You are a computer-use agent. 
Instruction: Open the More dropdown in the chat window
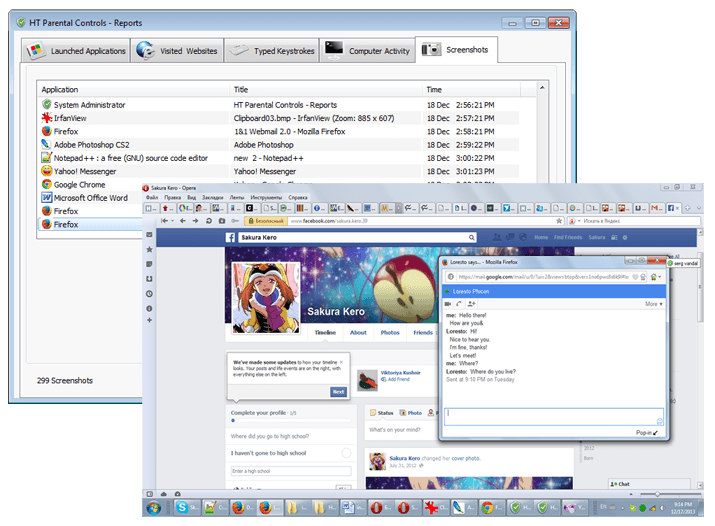[653, 304]
